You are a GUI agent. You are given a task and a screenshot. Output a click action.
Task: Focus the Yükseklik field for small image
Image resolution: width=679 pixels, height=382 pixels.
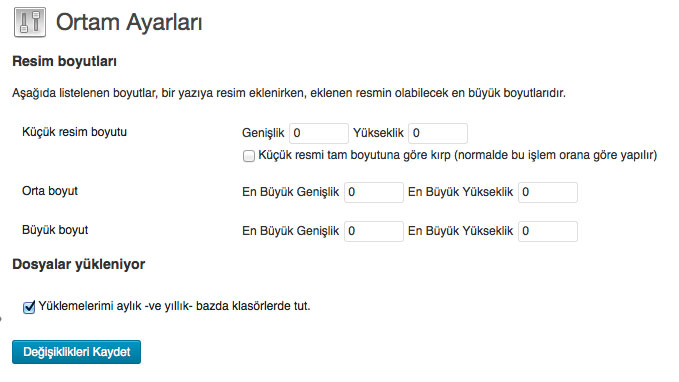[438, 133]
